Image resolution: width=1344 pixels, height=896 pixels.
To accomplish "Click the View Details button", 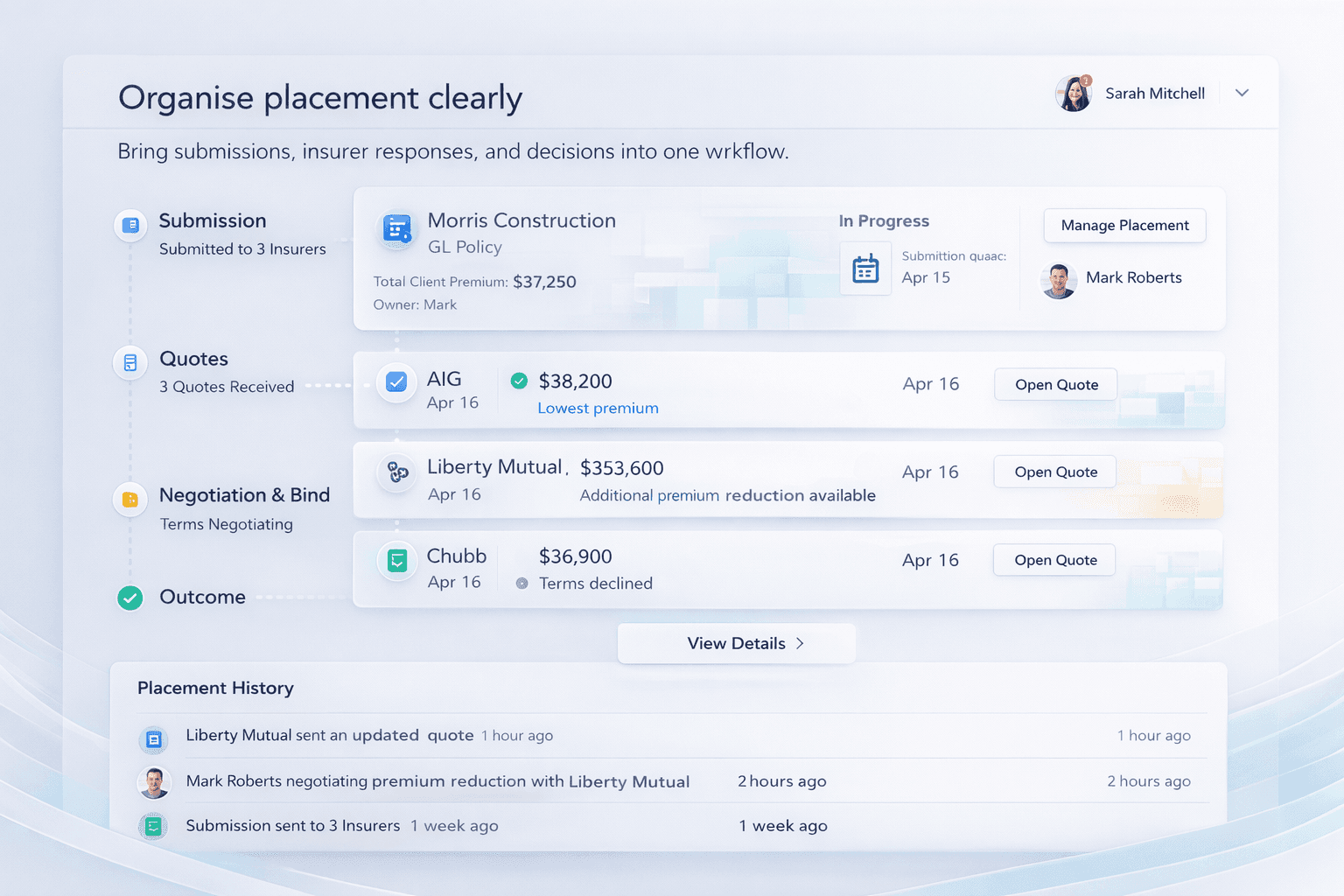I will [737, 643].
